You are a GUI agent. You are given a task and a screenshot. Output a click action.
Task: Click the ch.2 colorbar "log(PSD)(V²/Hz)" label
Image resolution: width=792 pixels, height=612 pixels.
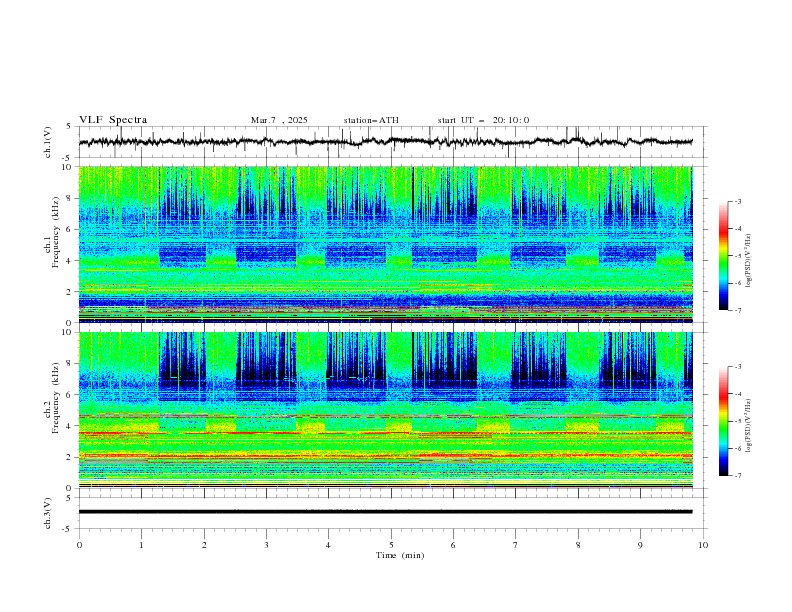click(748, 425)
